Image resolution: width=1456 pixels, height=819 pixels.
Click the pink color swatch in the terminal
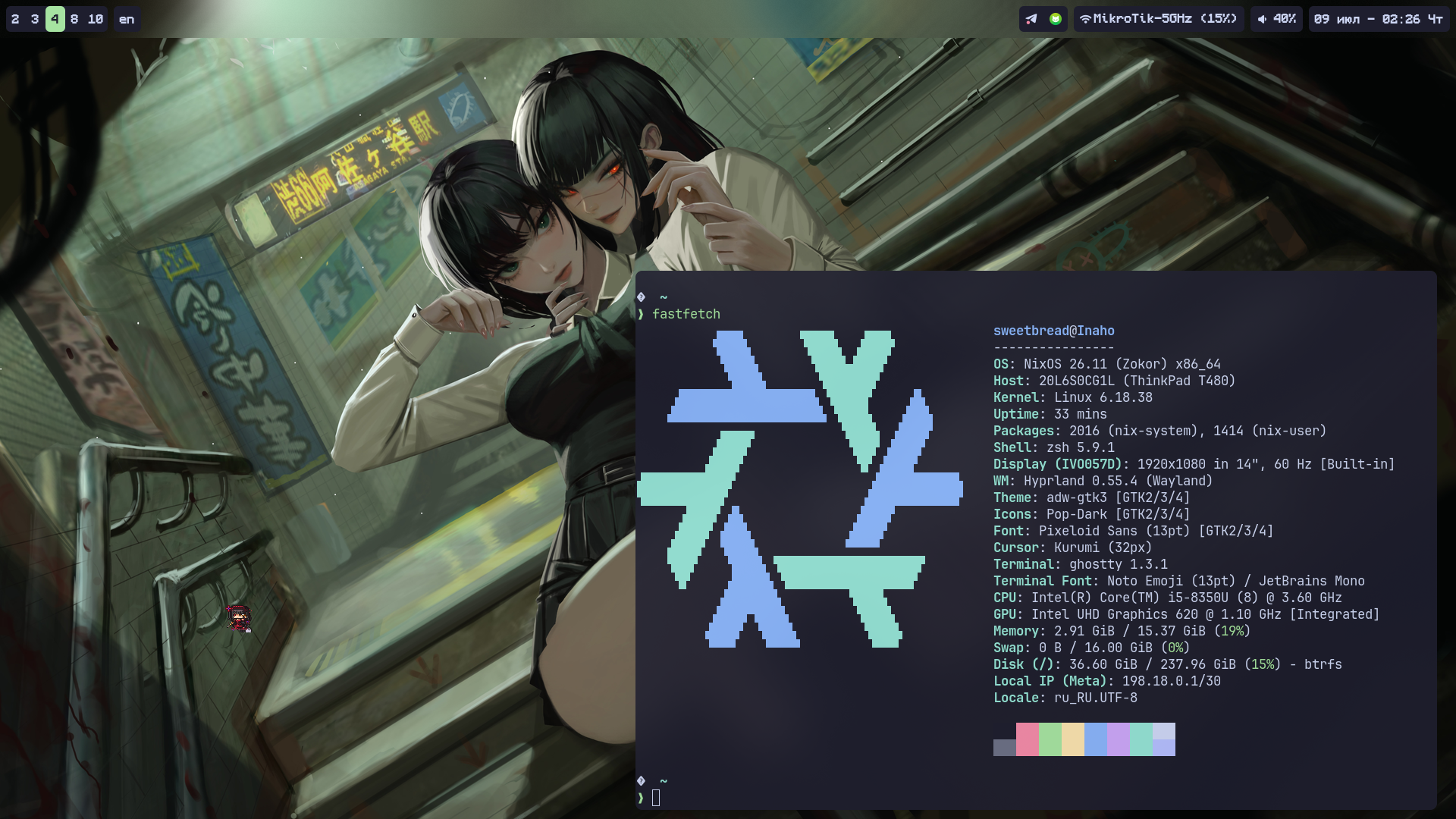[1028, 739]
